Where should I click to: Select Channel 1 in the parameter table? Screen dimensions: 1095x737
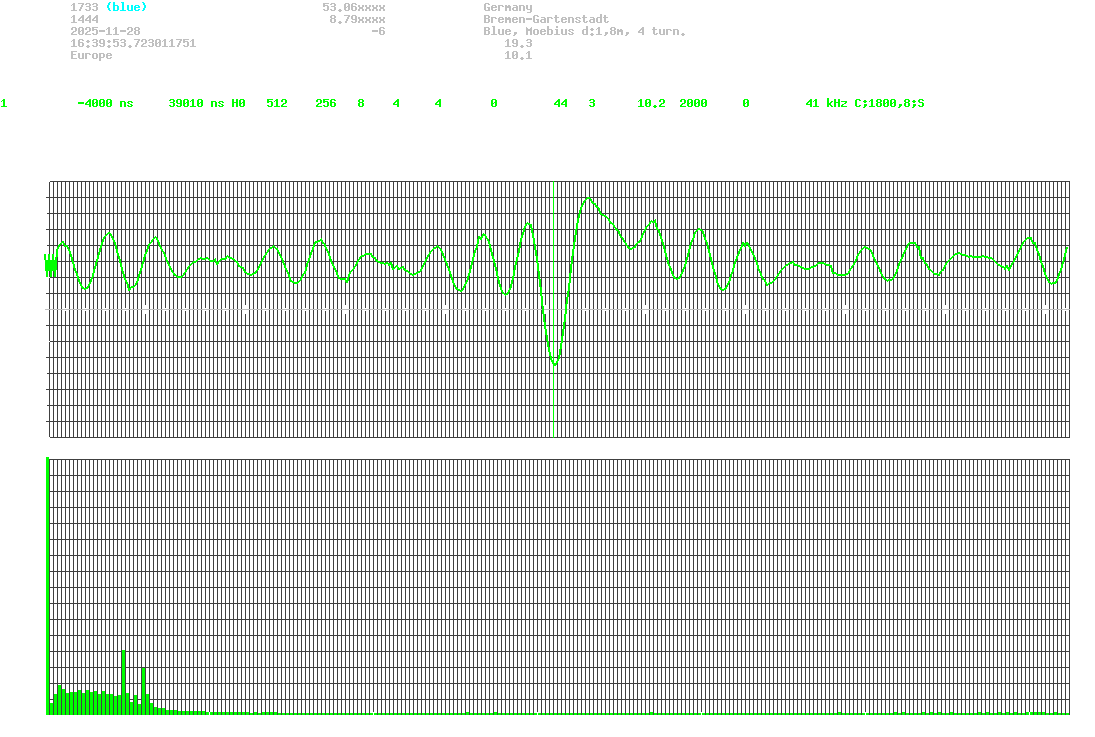pos(4,103)
